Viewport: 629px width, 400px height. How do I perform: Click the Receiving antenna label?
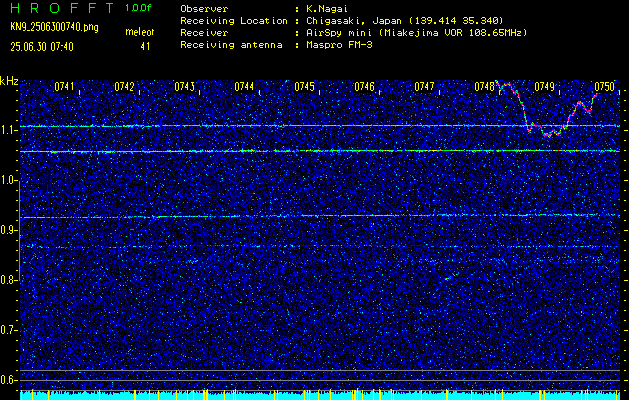231,45
